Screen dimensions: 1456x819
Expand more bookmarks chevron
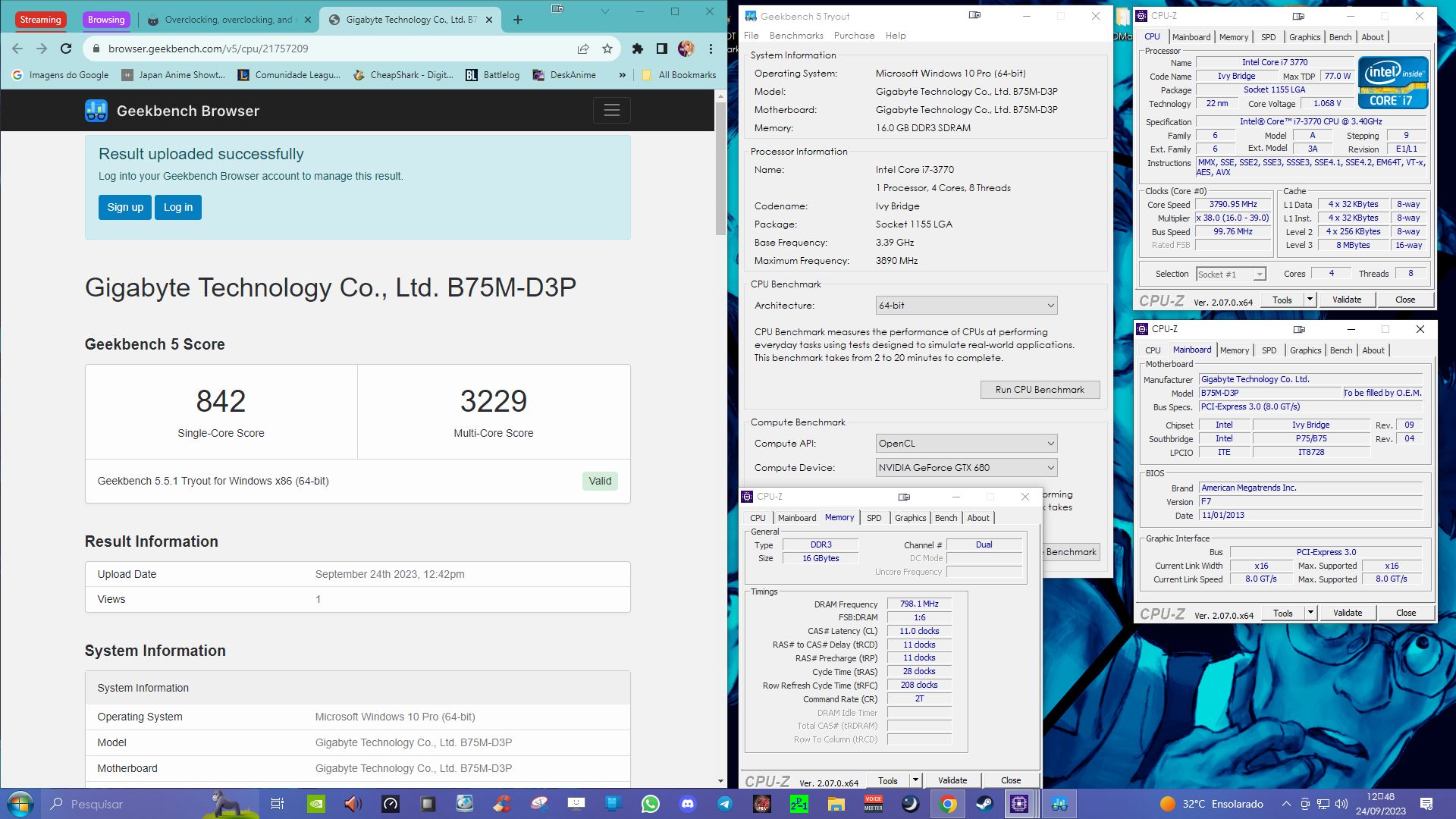click(623, 75)
